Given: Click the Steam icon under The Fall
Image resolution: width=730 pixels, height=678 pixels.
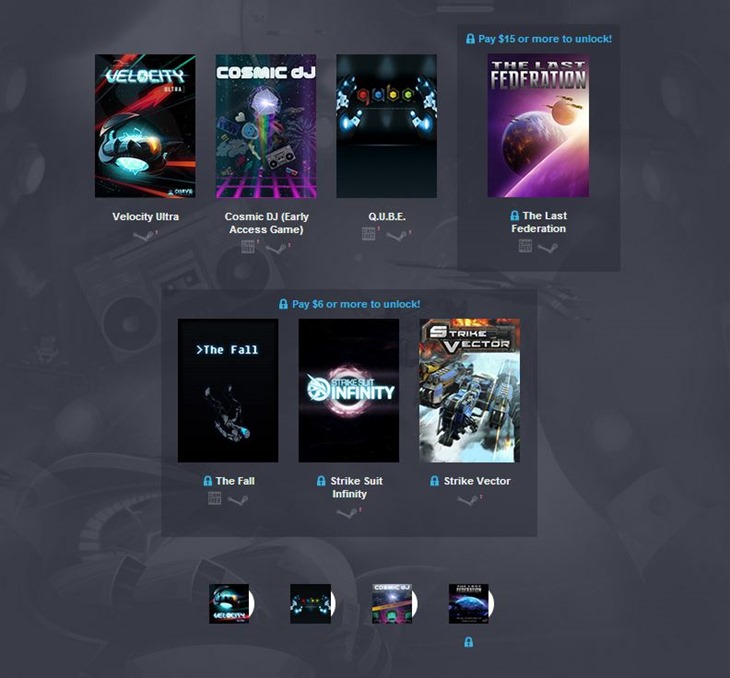Looking at the screenshot, I should [237, 500].
